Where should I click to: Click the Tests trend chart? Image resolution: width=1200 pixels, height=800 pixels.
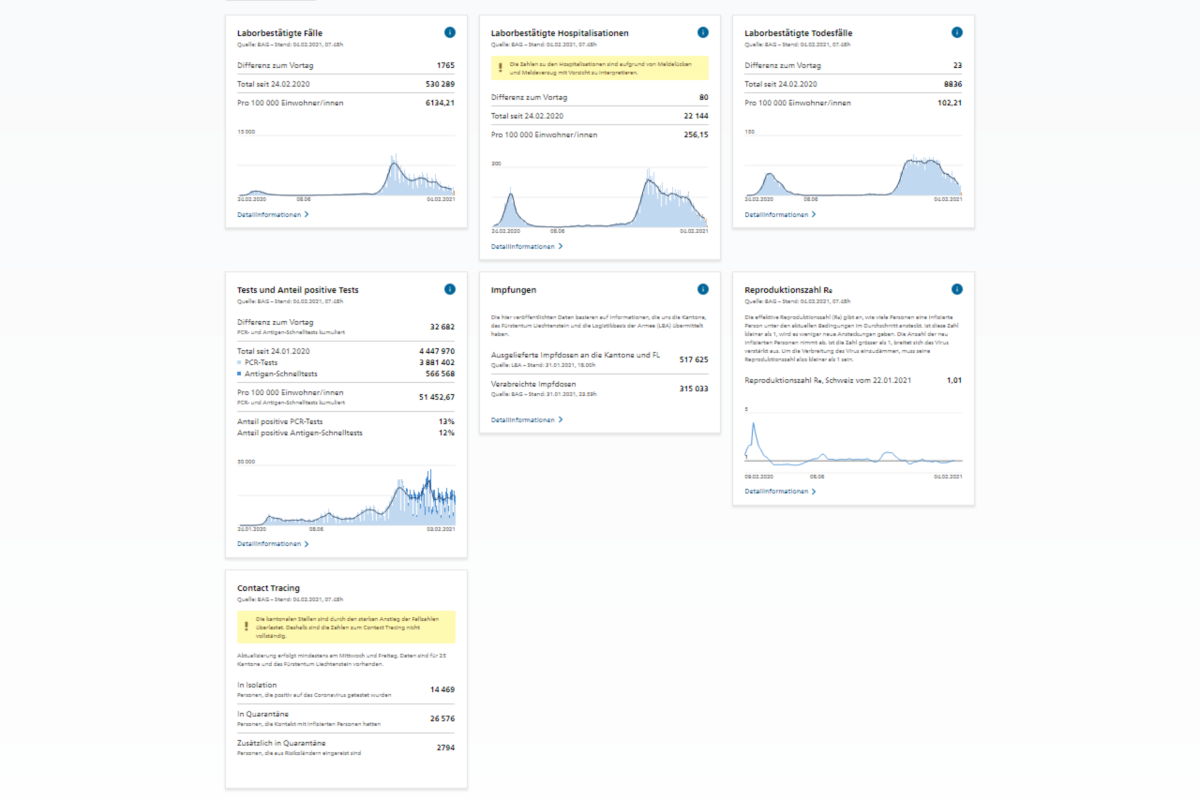(346, 497)
